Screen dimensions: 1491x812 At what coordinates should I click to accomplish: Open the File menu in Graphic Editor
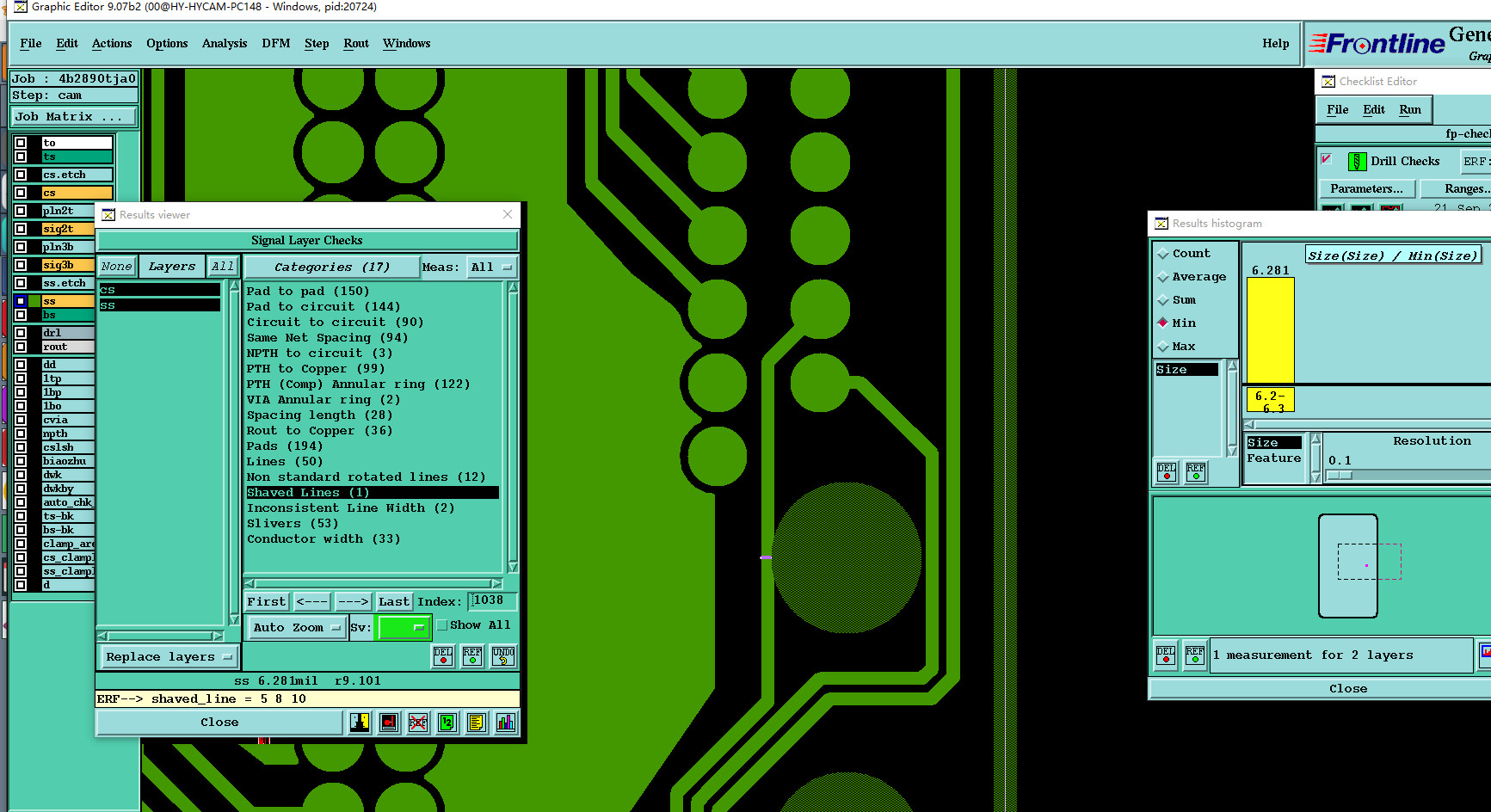(x=31, y=44)
